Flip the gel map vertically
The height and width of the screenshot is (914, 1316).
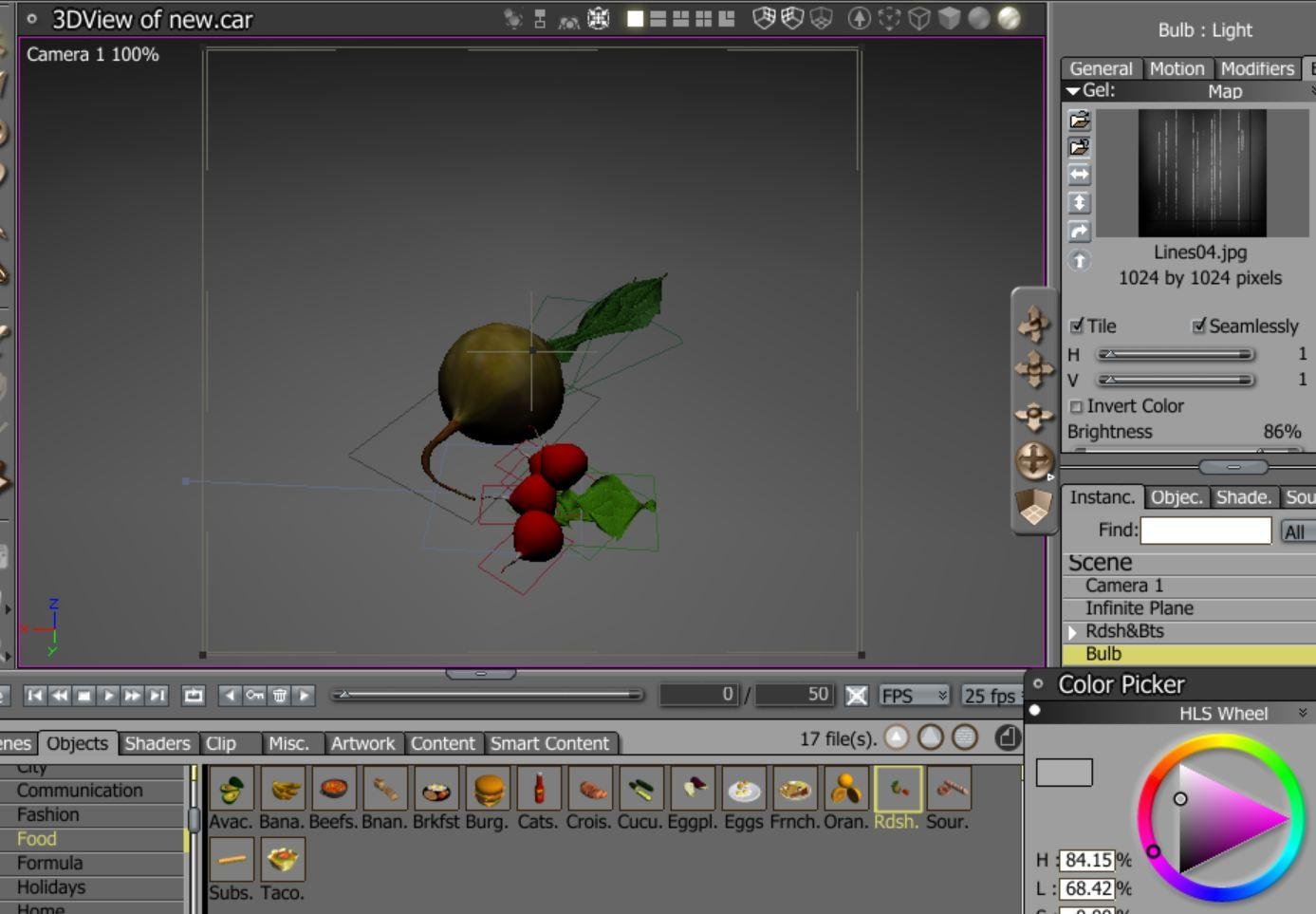coord(1080,203)
